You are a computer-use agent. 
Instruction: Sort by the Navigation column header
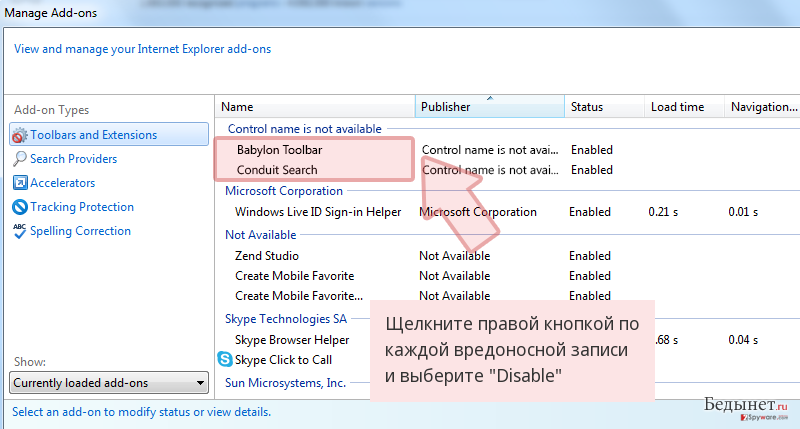[x=762, y=107]
